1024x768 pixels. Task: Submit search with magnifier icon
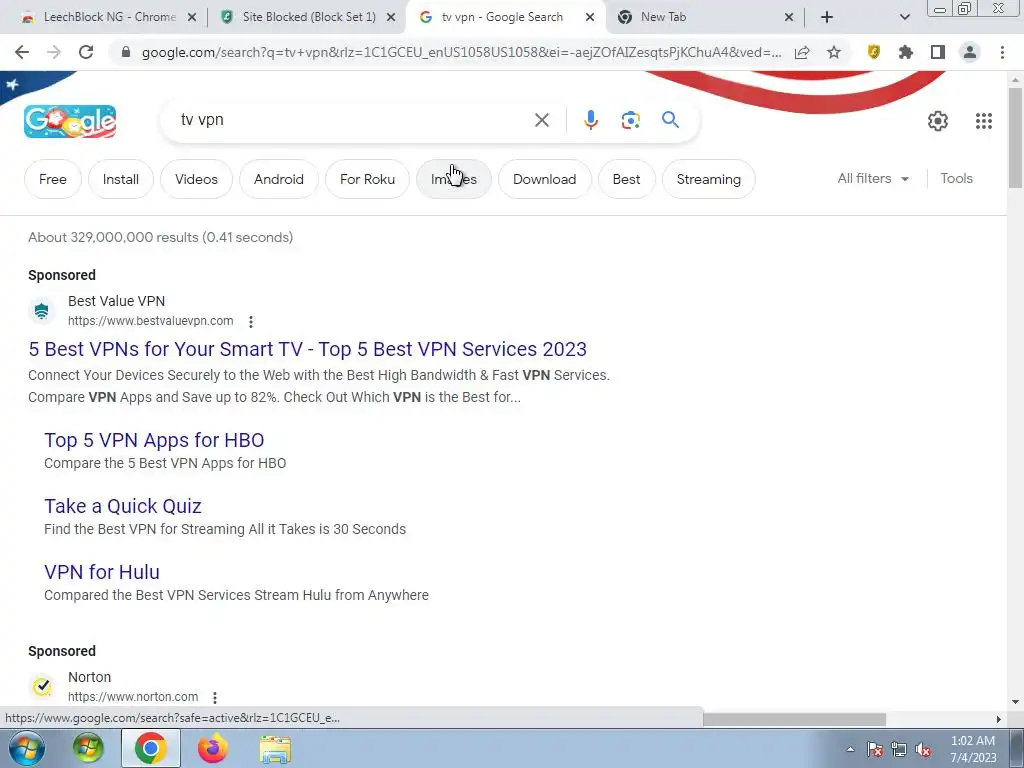coord(670,120)
